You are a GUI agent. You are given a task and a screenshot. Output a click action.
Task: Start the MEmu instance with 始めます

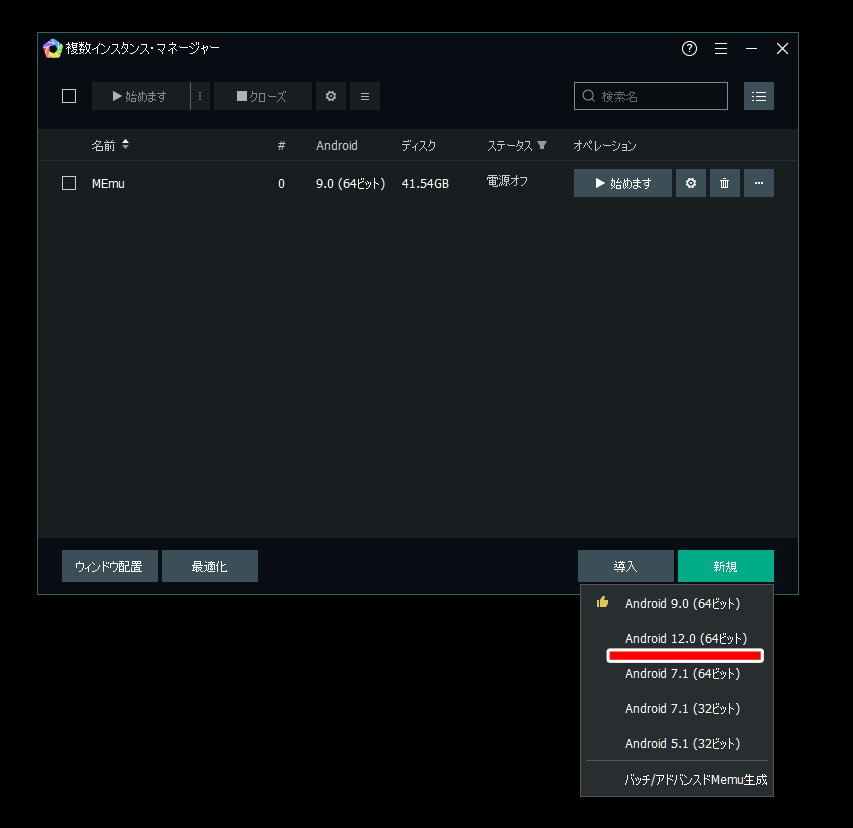point(622,183)
